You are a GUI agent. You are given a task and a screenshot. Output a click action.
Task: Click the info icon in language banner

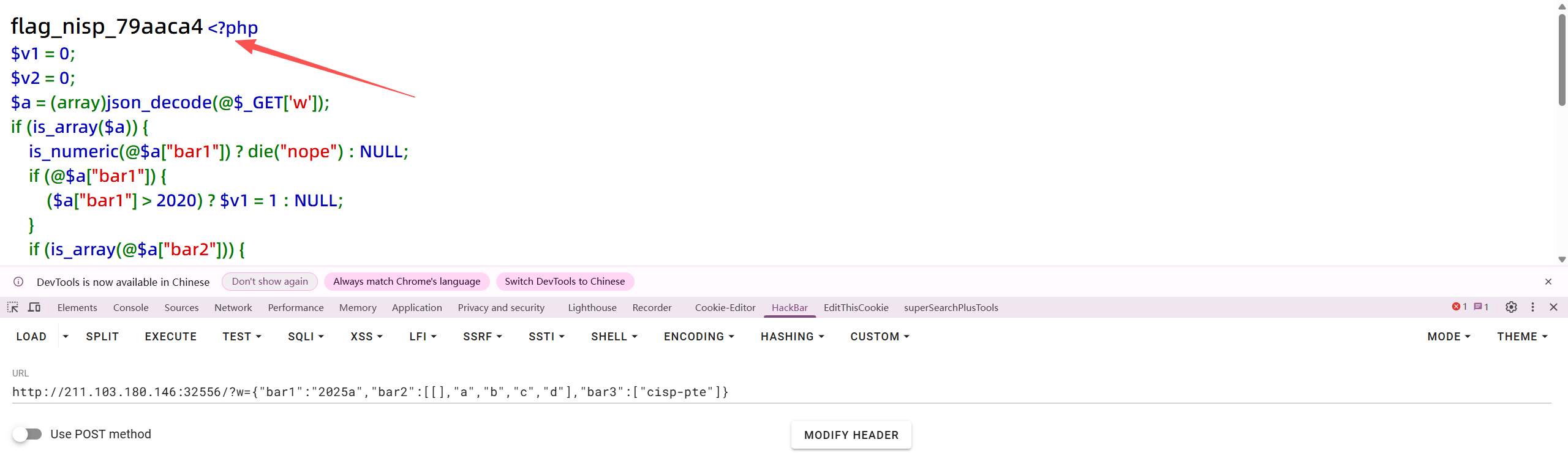18,282
